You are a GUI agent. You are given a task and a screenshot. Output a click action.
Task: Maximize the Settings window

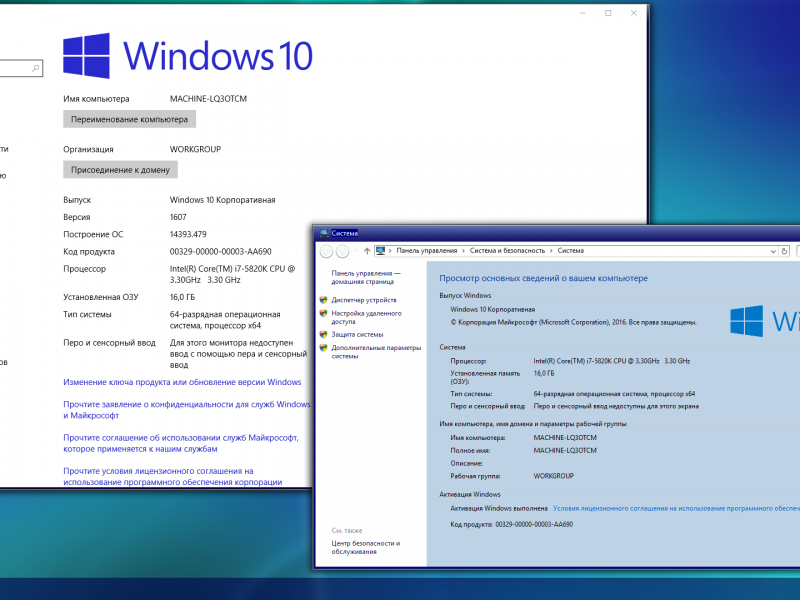[x=608, y=13]
